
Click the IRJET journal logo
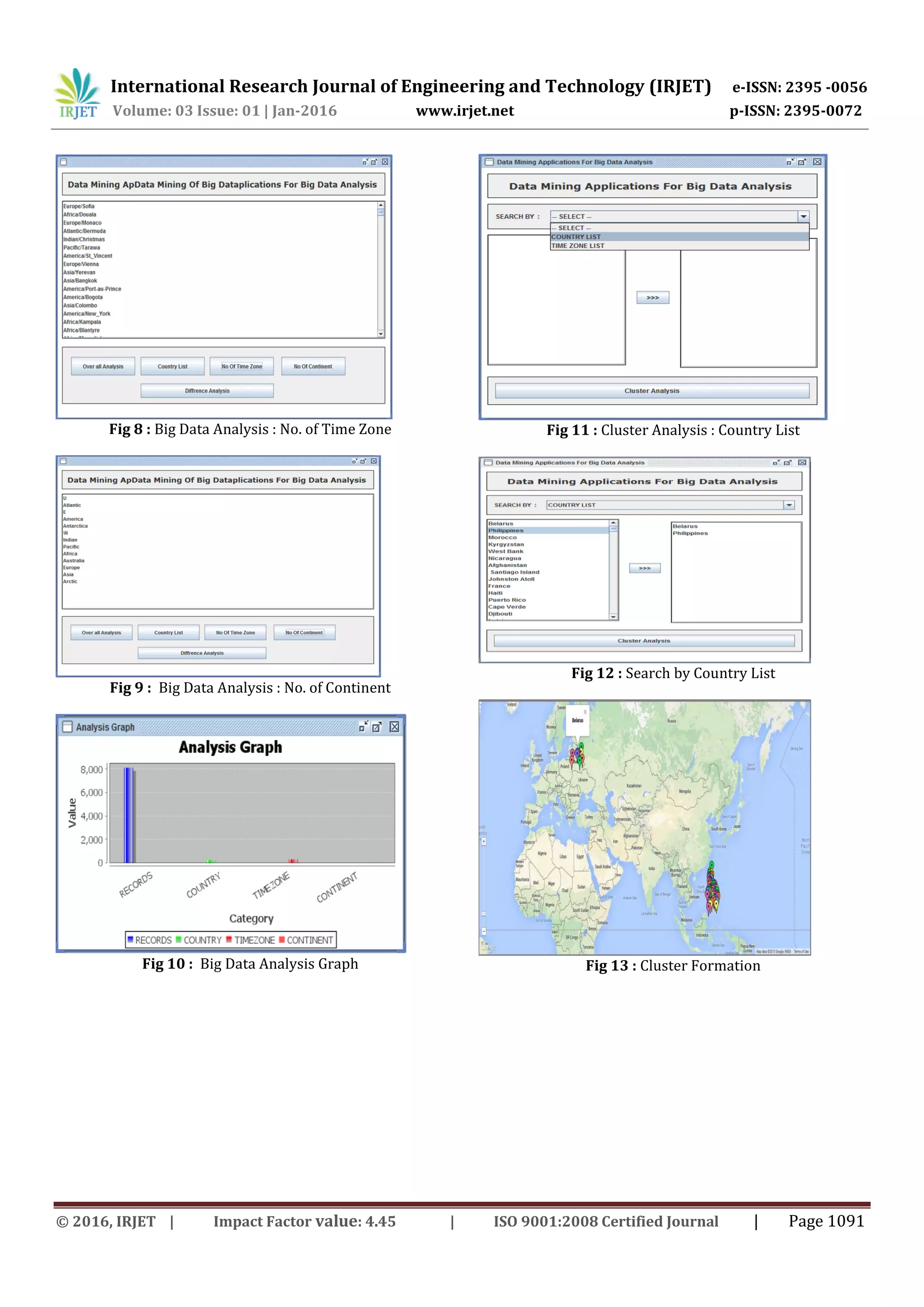[x=78, y=93]
